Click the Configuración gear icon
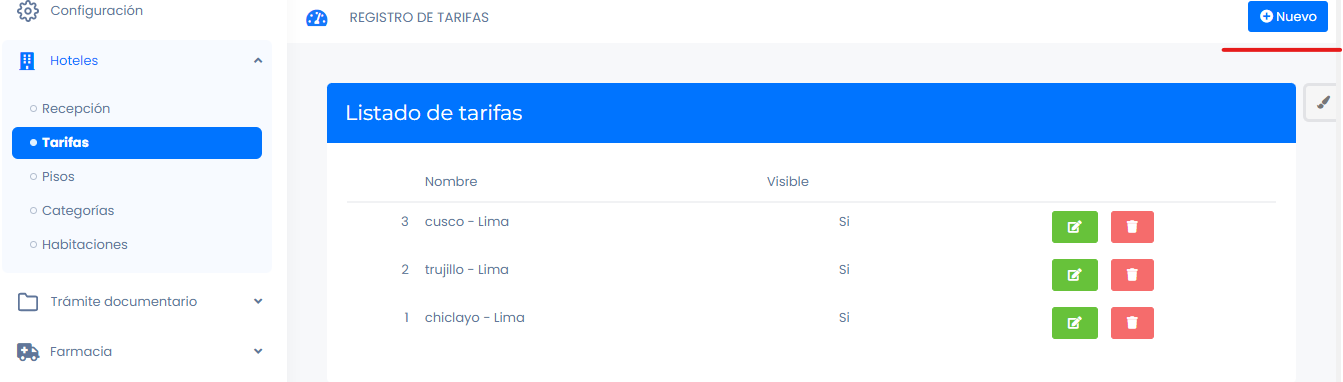The image size is (1343, 382). click(28, 11)
